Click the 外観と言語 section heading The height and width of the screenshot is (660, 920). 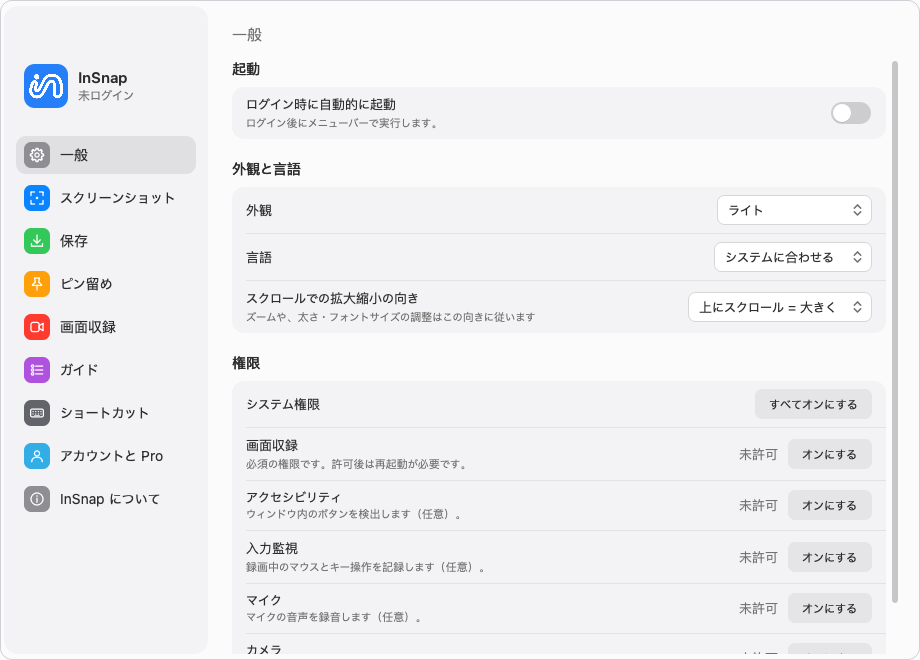click(266, 169)
